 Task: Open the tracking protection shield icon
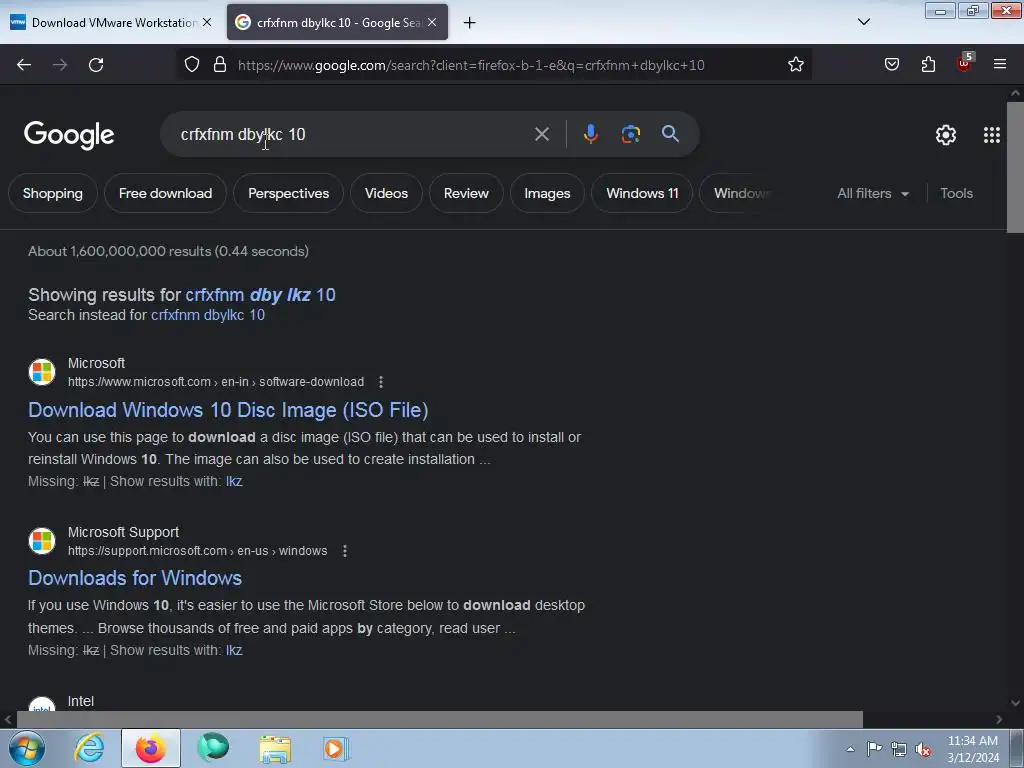(x=191, y=65)
